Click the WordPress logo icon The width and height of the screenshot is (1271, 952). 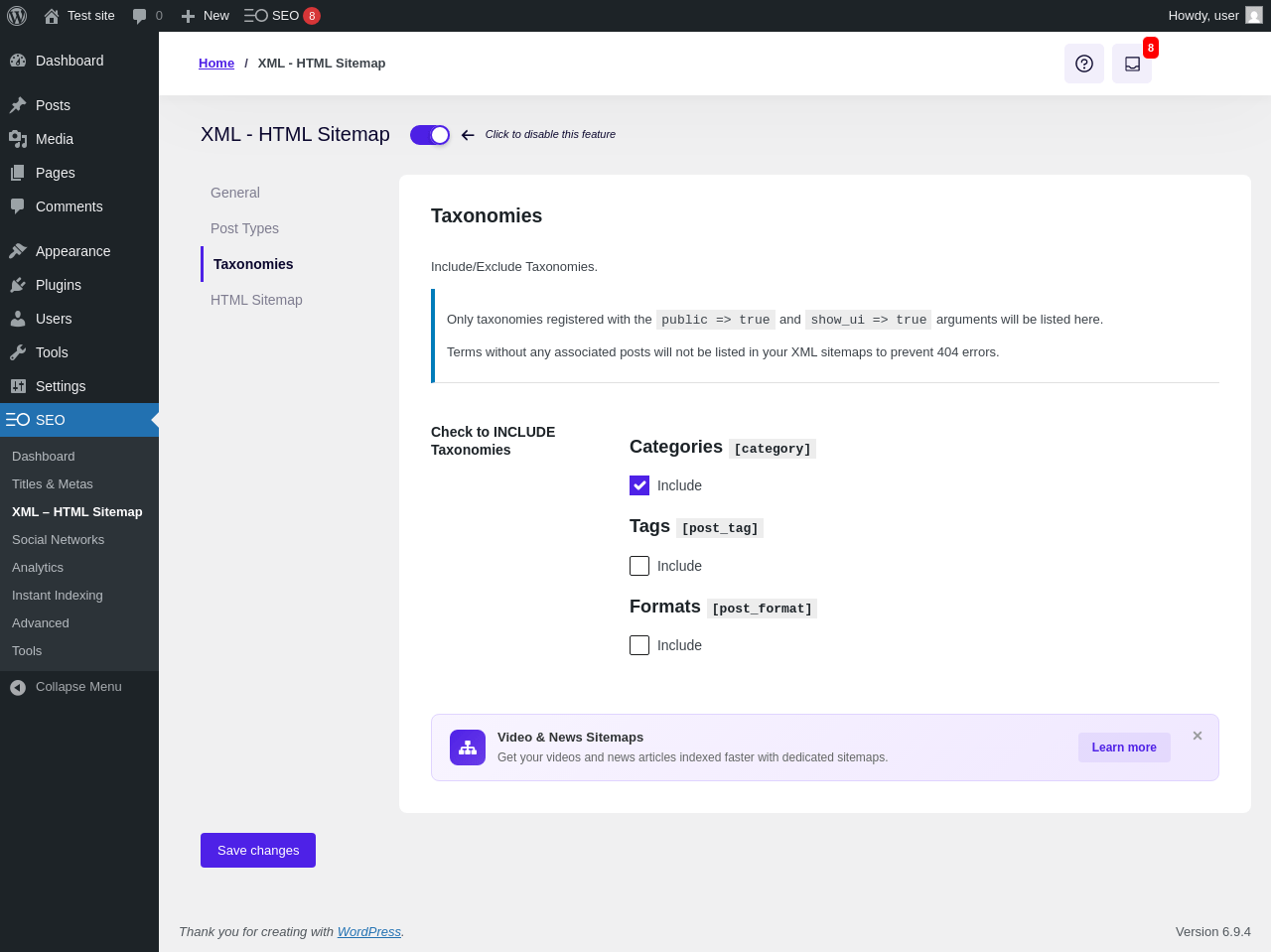click(17, 16)
